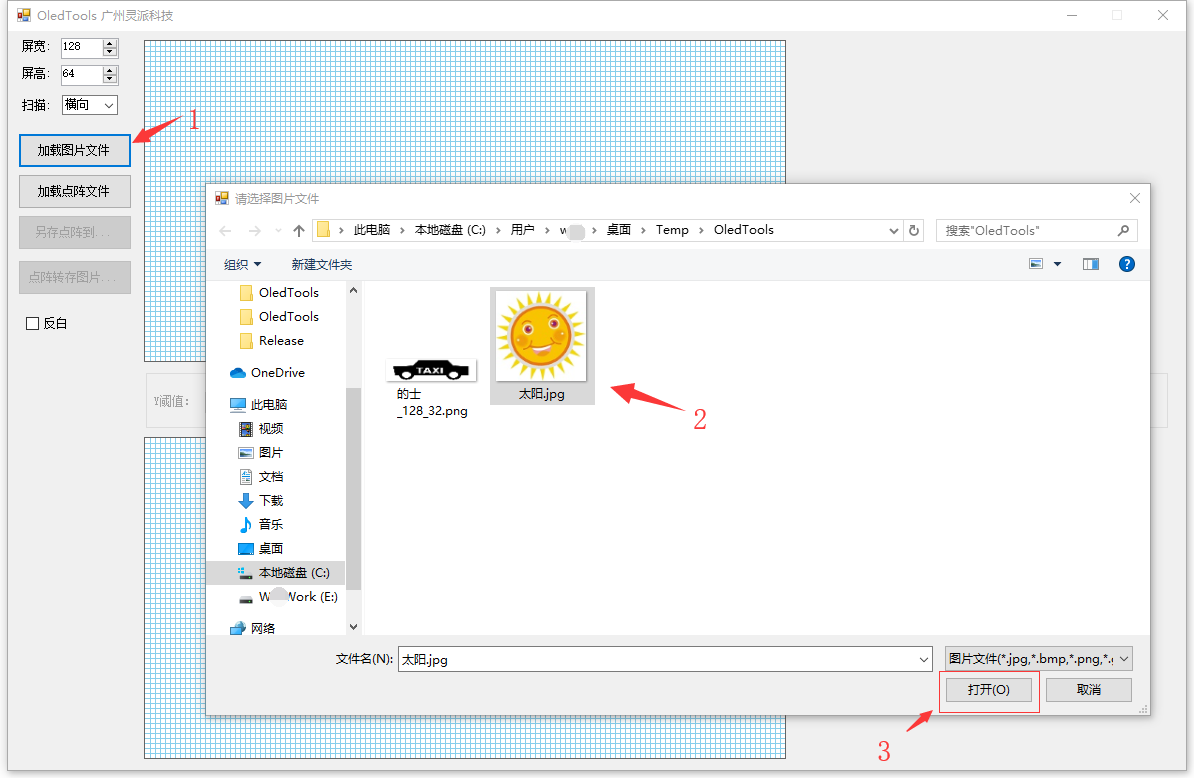Select 本地磁盘 (C:) in navigation tree
This screenshot has height=778, width=1194.
pos(276,572)
